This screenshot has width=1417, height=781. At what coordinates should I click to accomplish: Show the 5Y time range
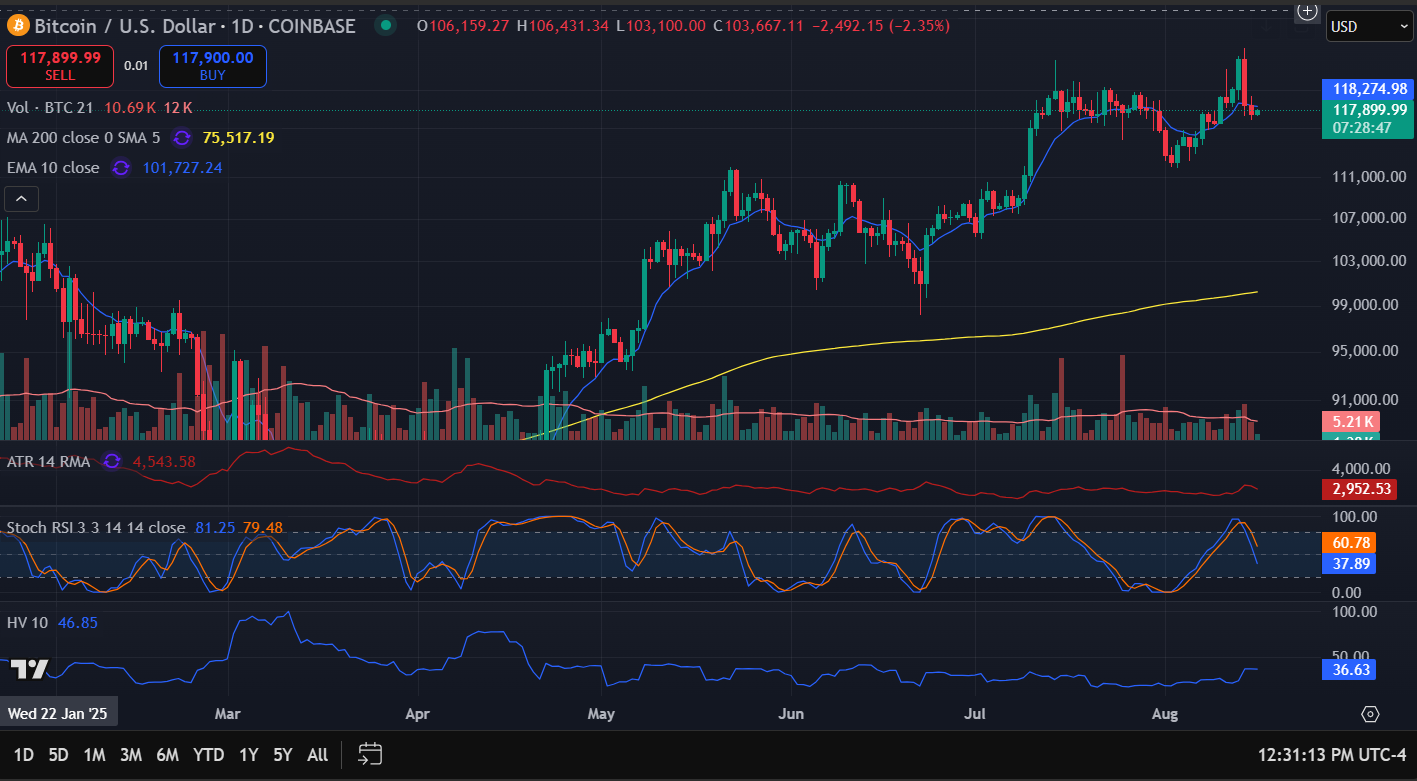click(x=283, y=755)
